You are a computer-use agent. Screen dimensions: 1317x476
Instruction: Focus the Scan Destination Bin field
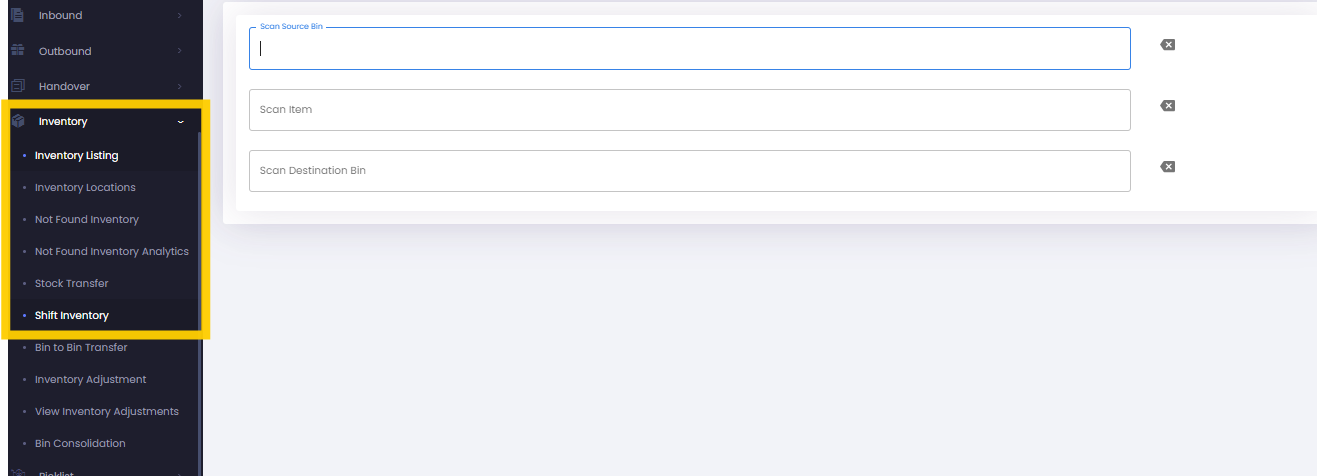689,171
